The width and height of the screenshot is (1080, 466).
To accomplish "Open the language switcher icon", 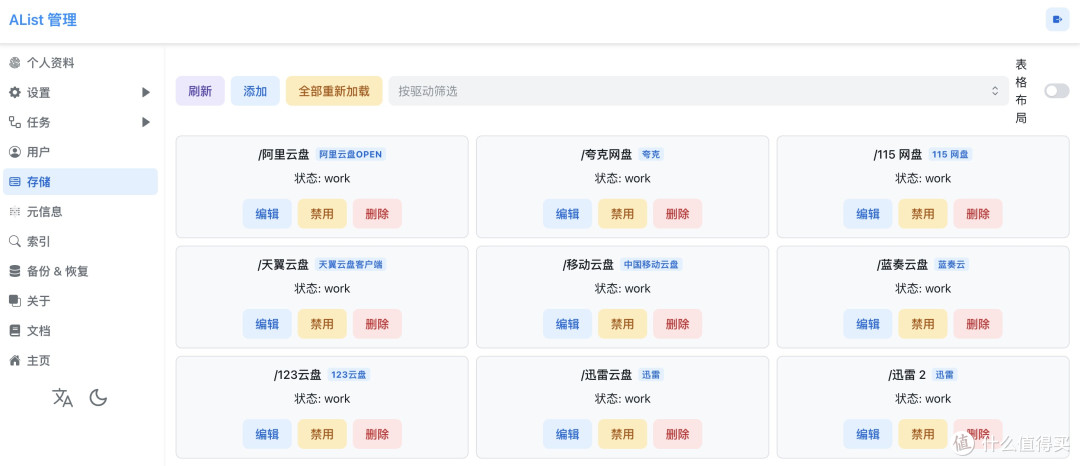I will point(63,398).
